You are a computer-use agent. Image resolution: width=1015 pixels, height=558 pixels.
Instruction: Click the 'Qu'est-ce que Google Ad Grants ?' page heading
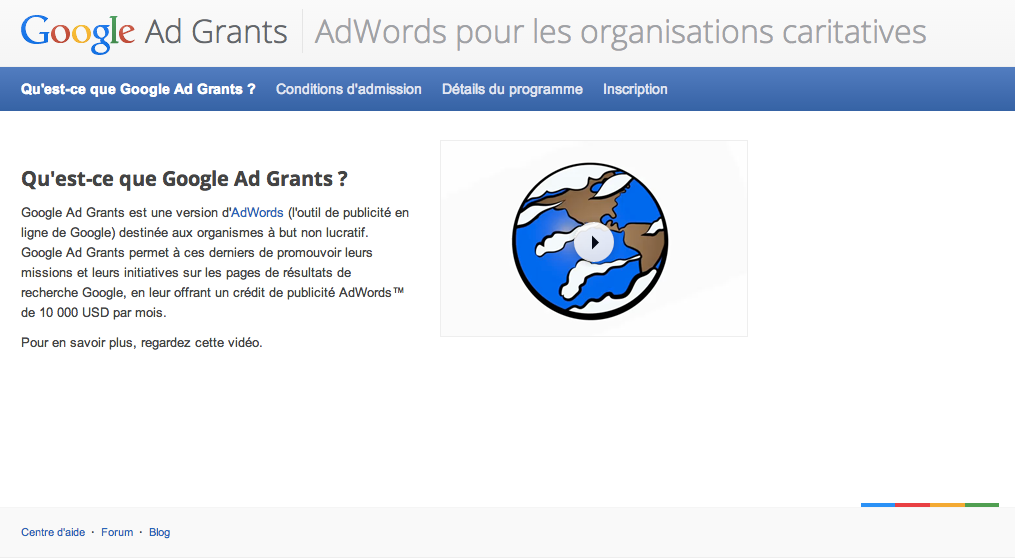pos(184,179)
